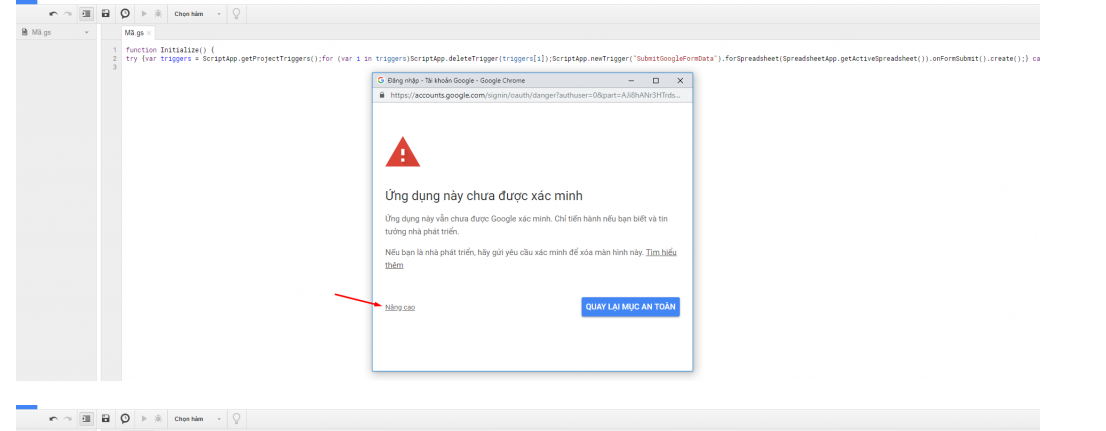
Task: Click the "Nâng cao" advanced link
Action: click(x=400, y=307)
